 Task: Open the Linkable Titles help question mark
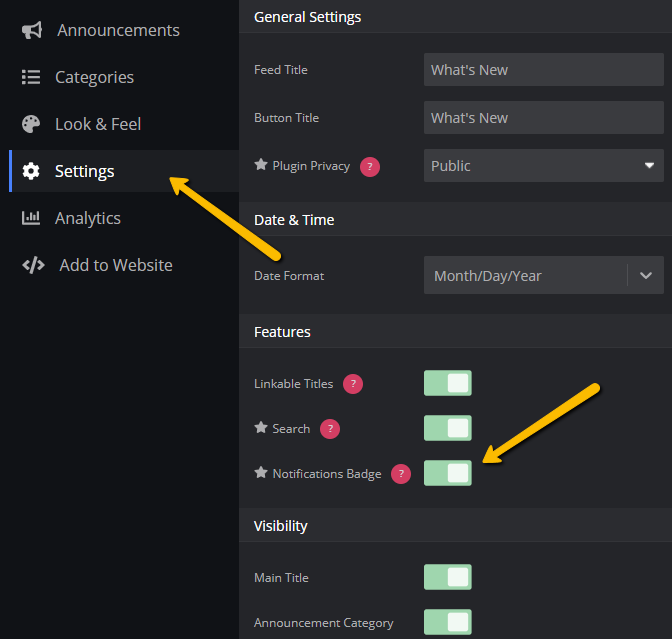tap(353, 384)
